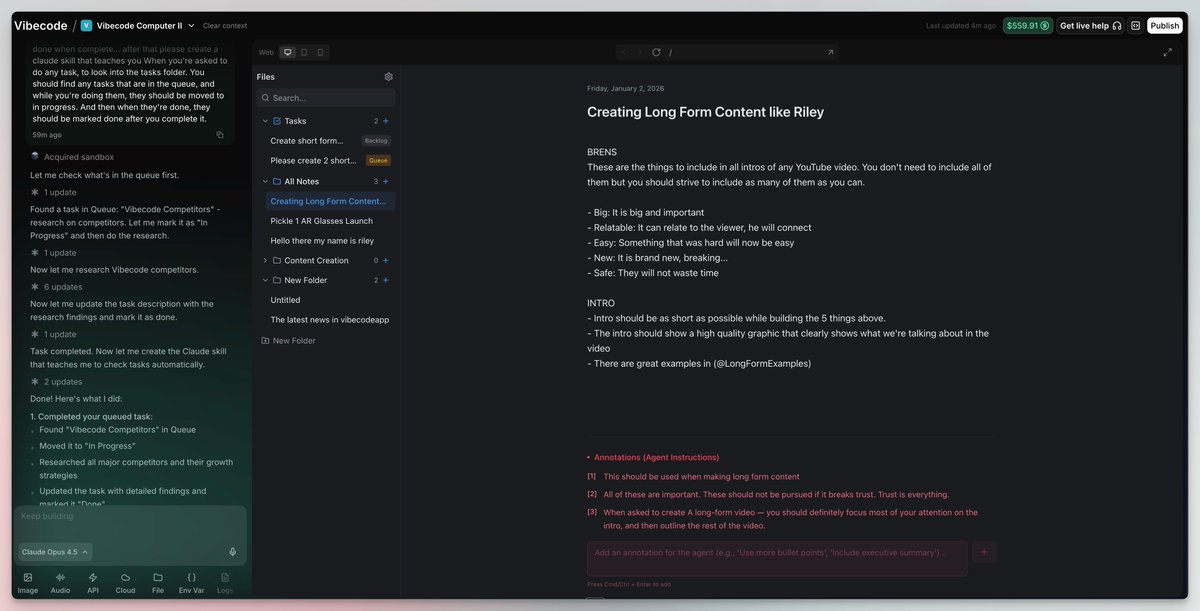Screen dimensions: 1200x611
Task: Open 'Pickle 1 AR Glasses Launch' note
Action: [x=330, y=221]
